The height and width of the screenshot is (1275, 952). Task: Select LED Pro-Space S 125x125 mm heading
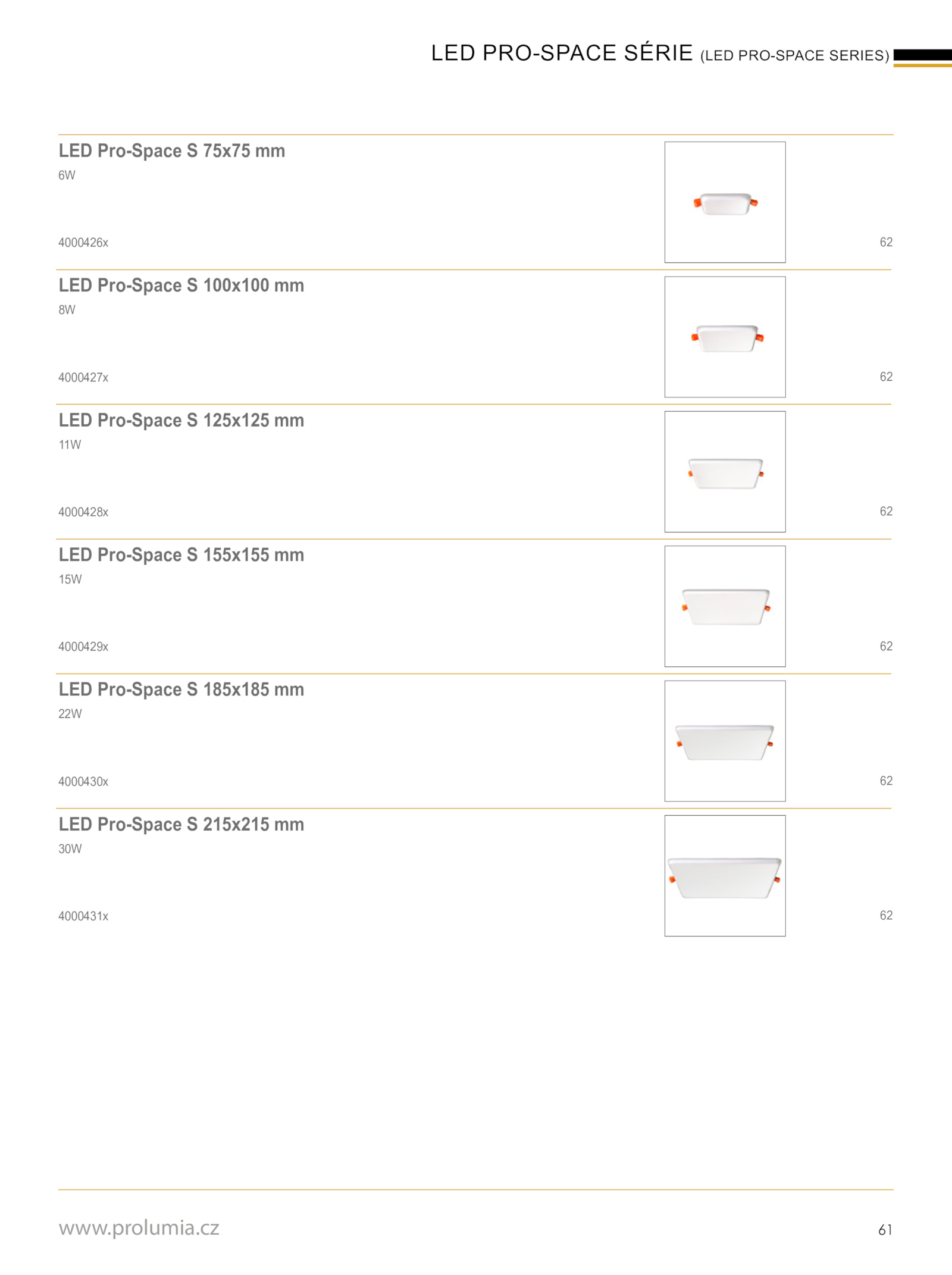[x=181, y=421]
